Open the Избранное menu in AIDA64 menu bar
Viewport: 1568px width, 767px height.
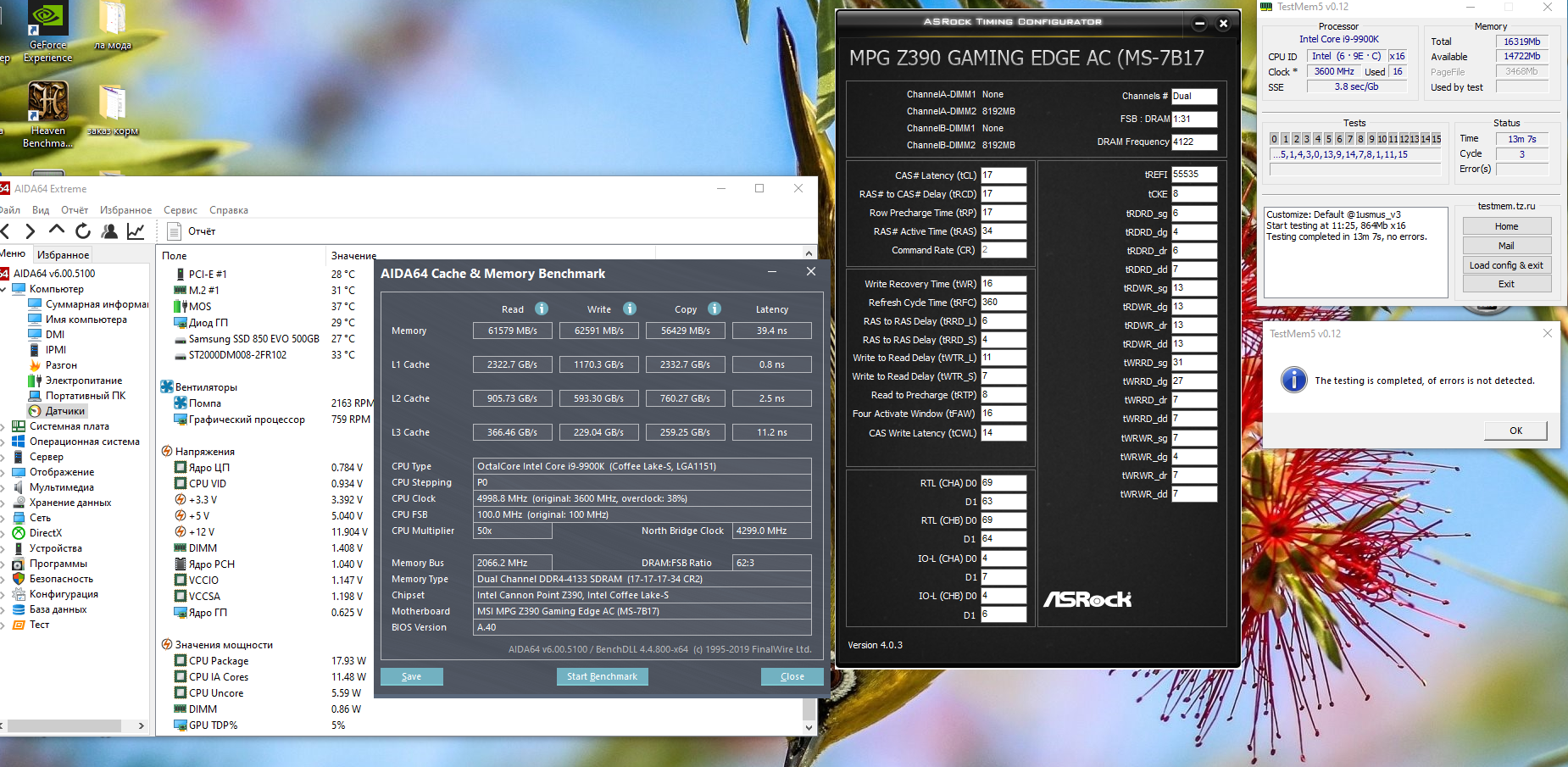pyautogui.click(x=125, y=210)
